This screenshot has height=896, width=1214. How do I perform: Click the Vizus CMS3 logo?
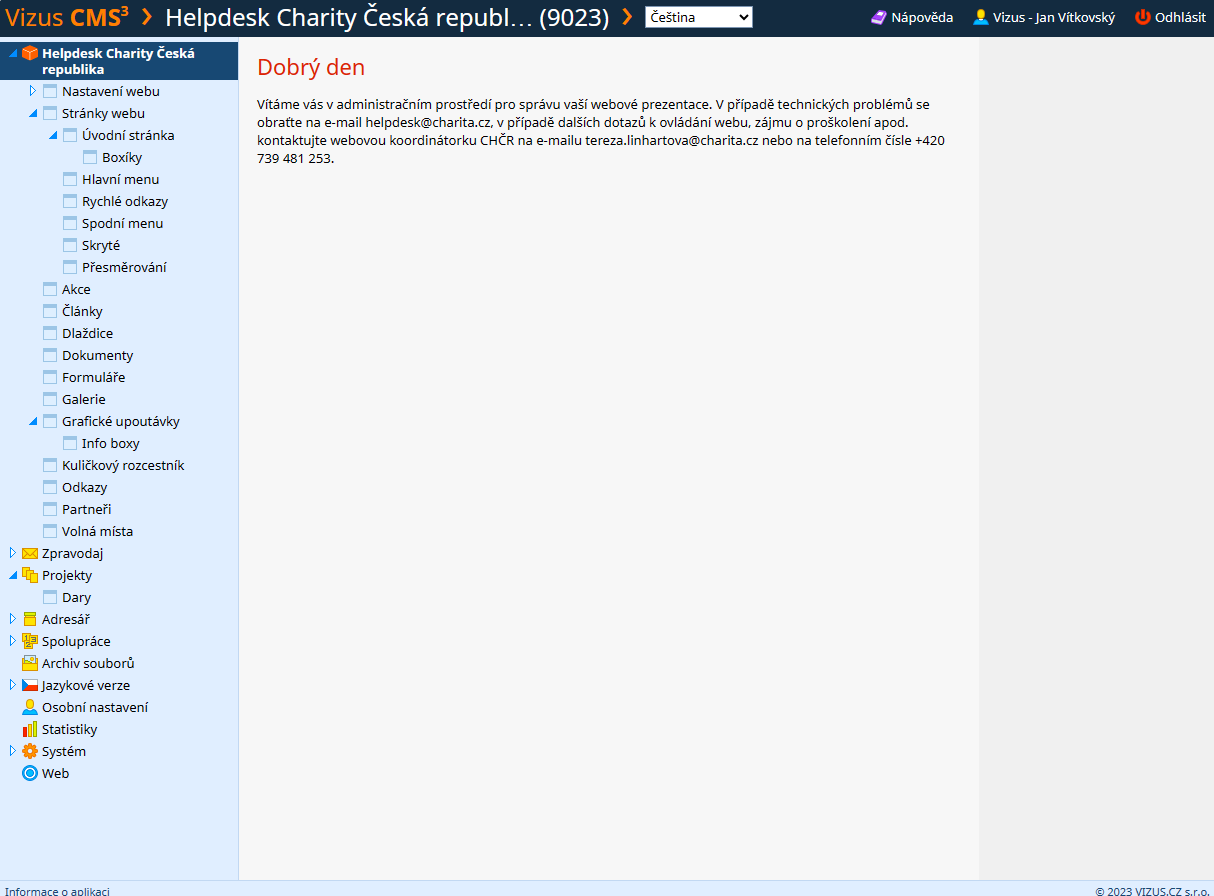pyautogui.click(x=67, y=17)
